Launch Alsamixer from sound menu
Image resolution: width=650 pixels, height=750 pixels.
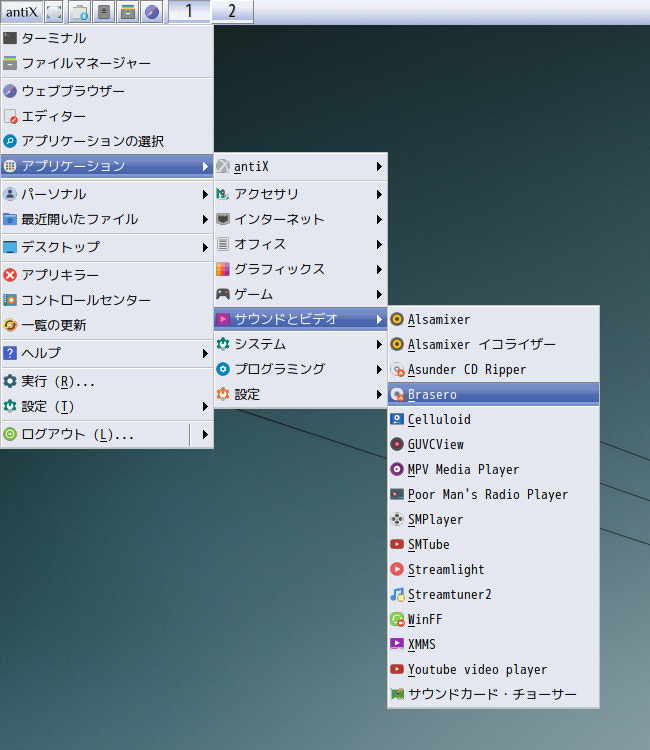pos(494,319)
